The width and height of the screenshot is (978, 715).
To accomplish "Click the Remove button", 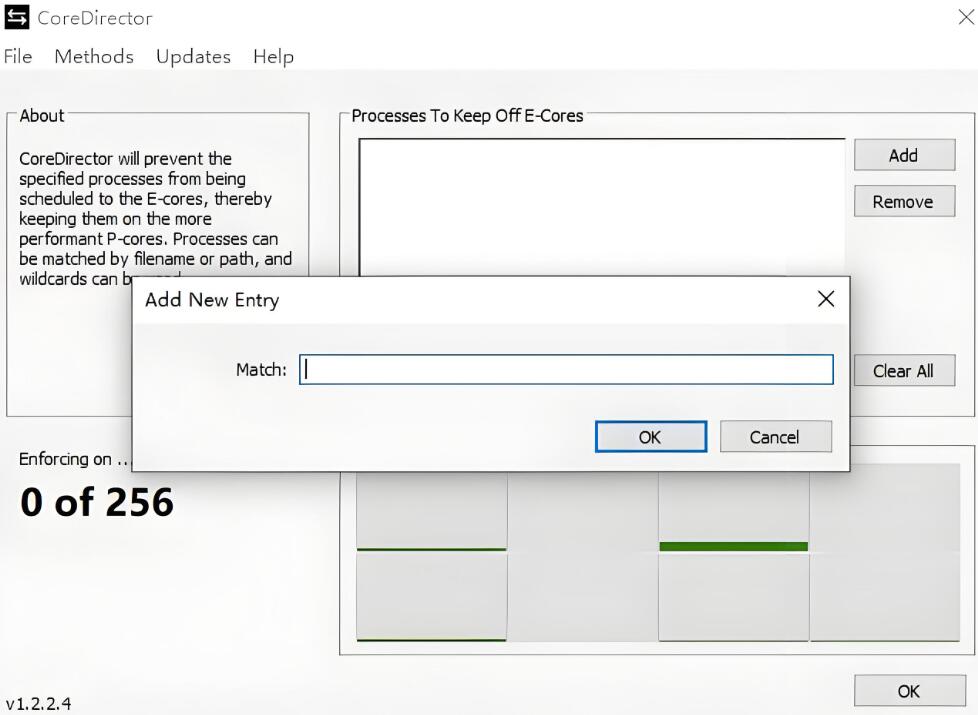I will [904, 202].
